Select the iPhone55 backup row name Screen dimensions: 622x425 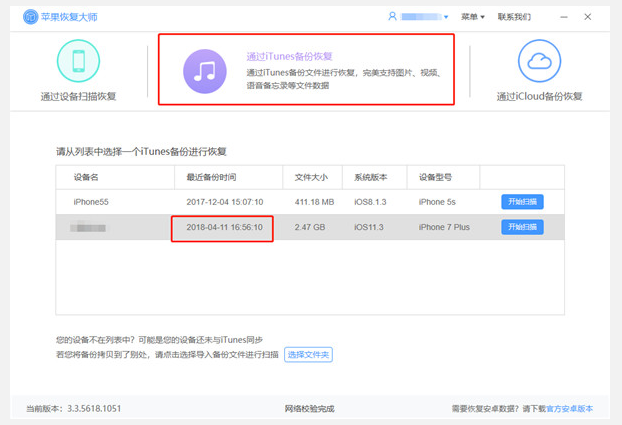(91, 202)
